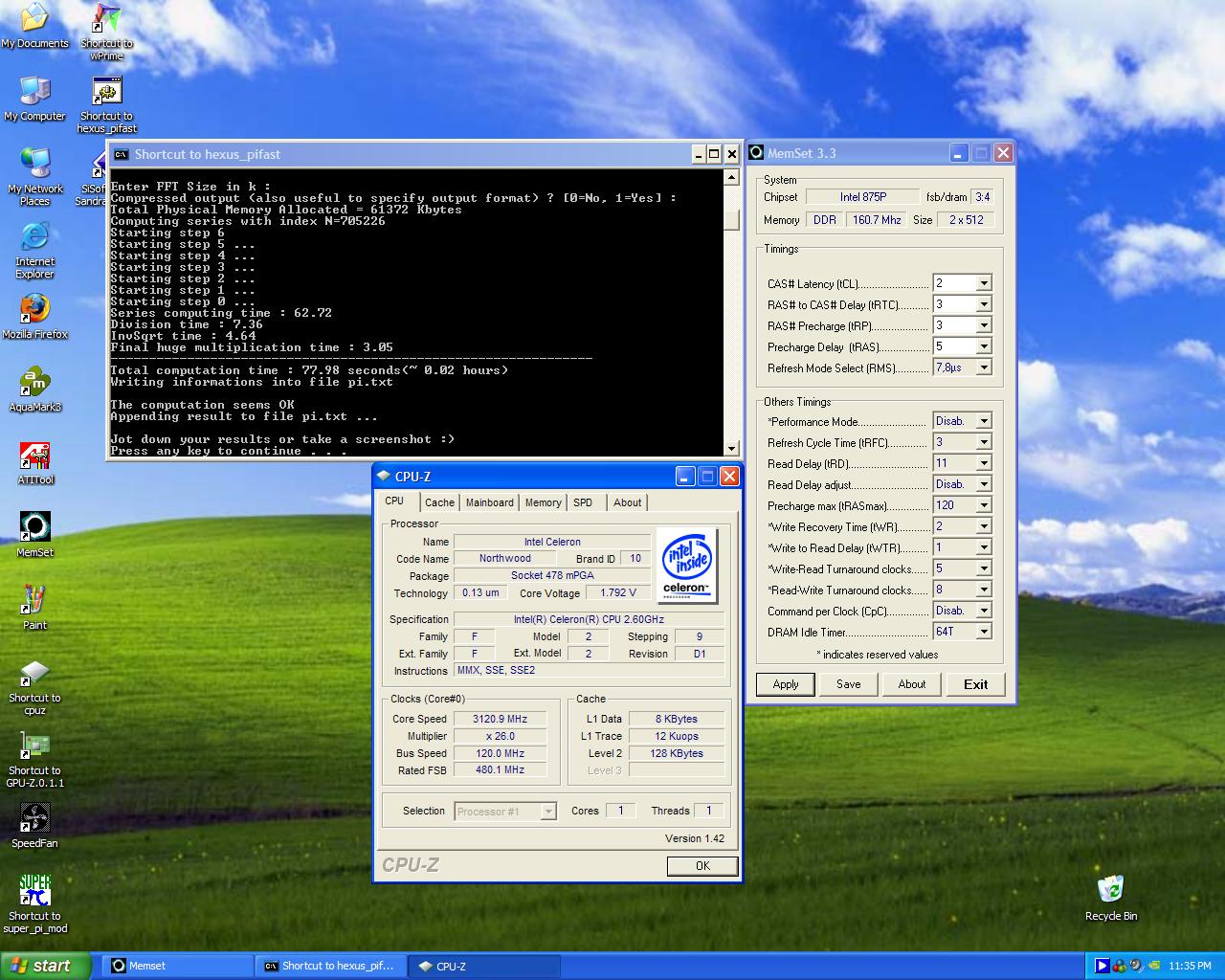Open Processor #1 selection dropdown in CPU-Z

[x=505, y=812]
